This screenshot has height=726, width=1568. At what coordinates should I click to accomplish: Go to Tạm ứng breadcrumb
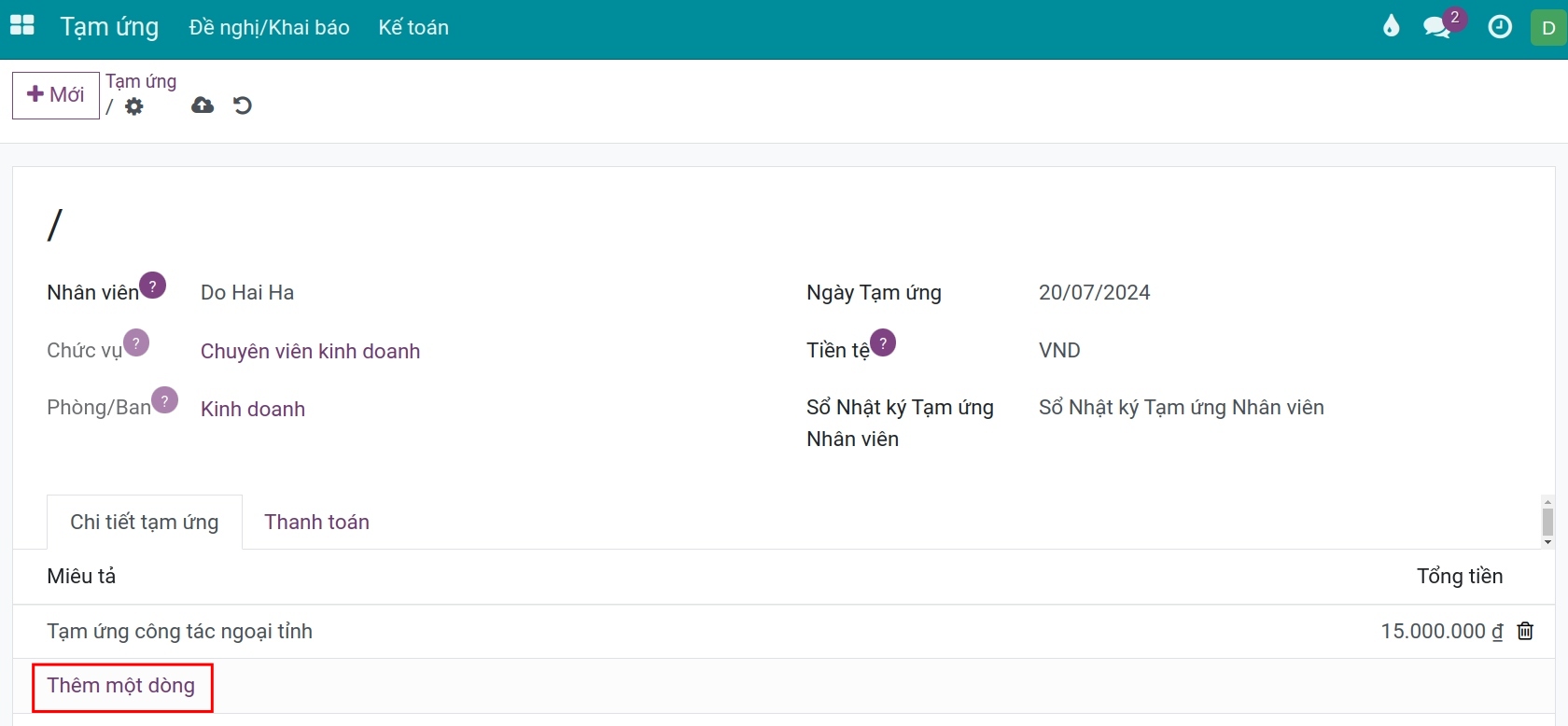(x=141, y=81)
